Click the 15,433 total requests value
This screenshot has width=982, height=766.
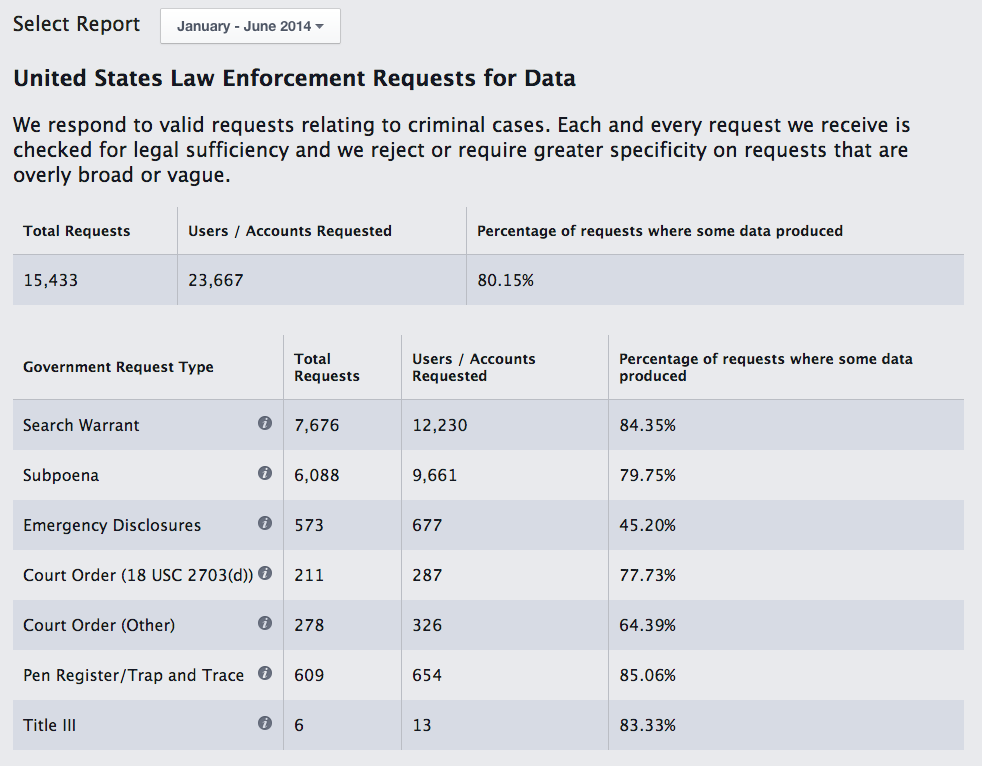point(50,280)
